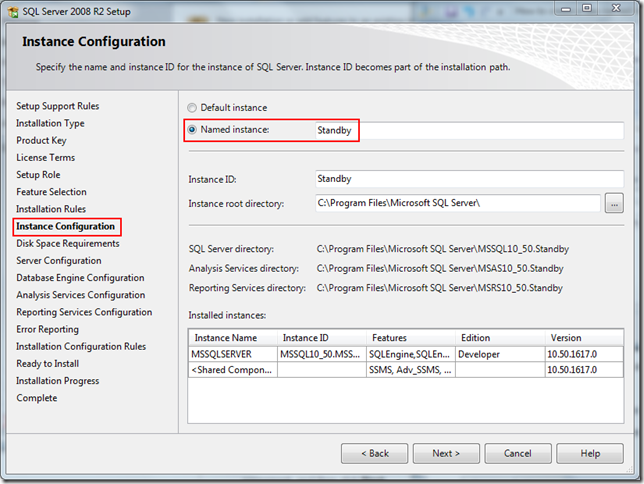This screenshot has width=644, height=484.
Task: Click the Instance root directory field
Action: coord(458,203)
